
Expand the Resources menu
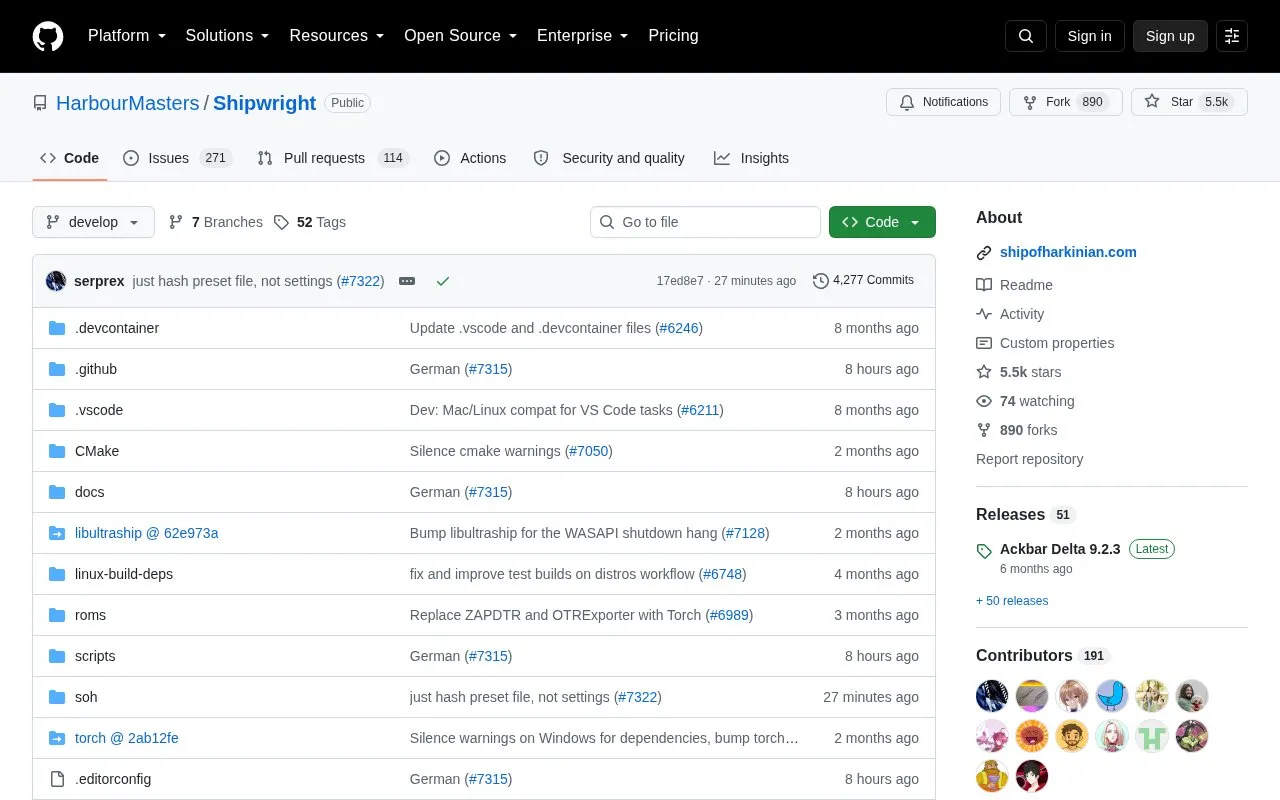[337, 36]
